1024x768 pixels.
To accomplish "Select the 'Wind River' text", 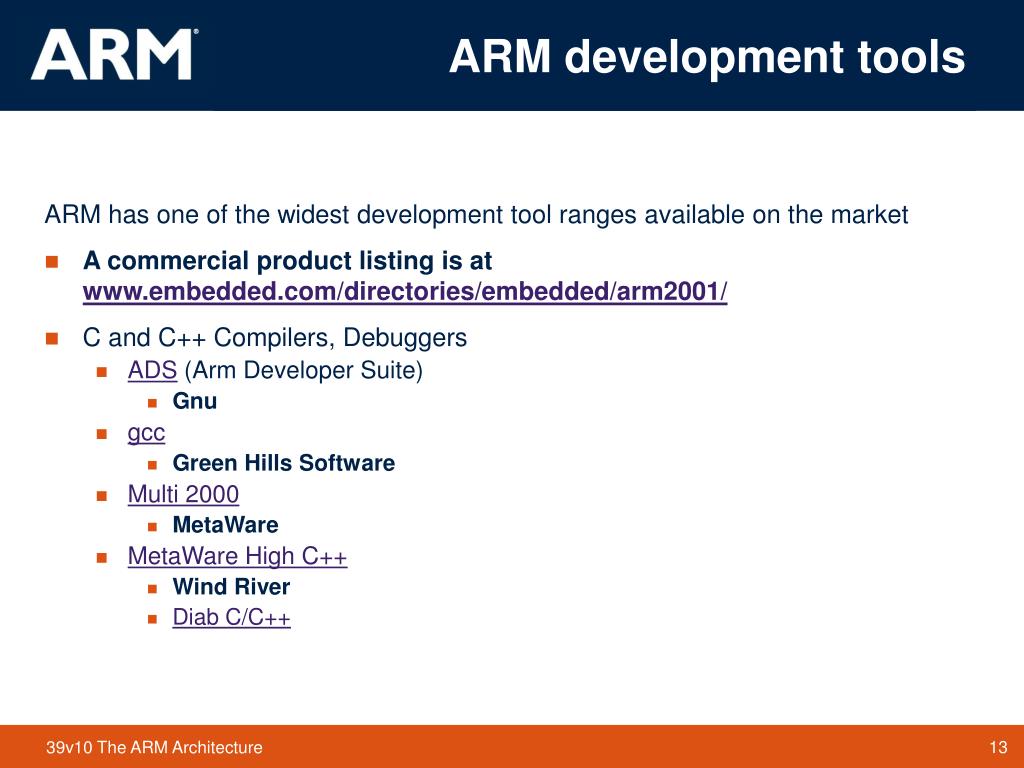I will click(231, 586).
